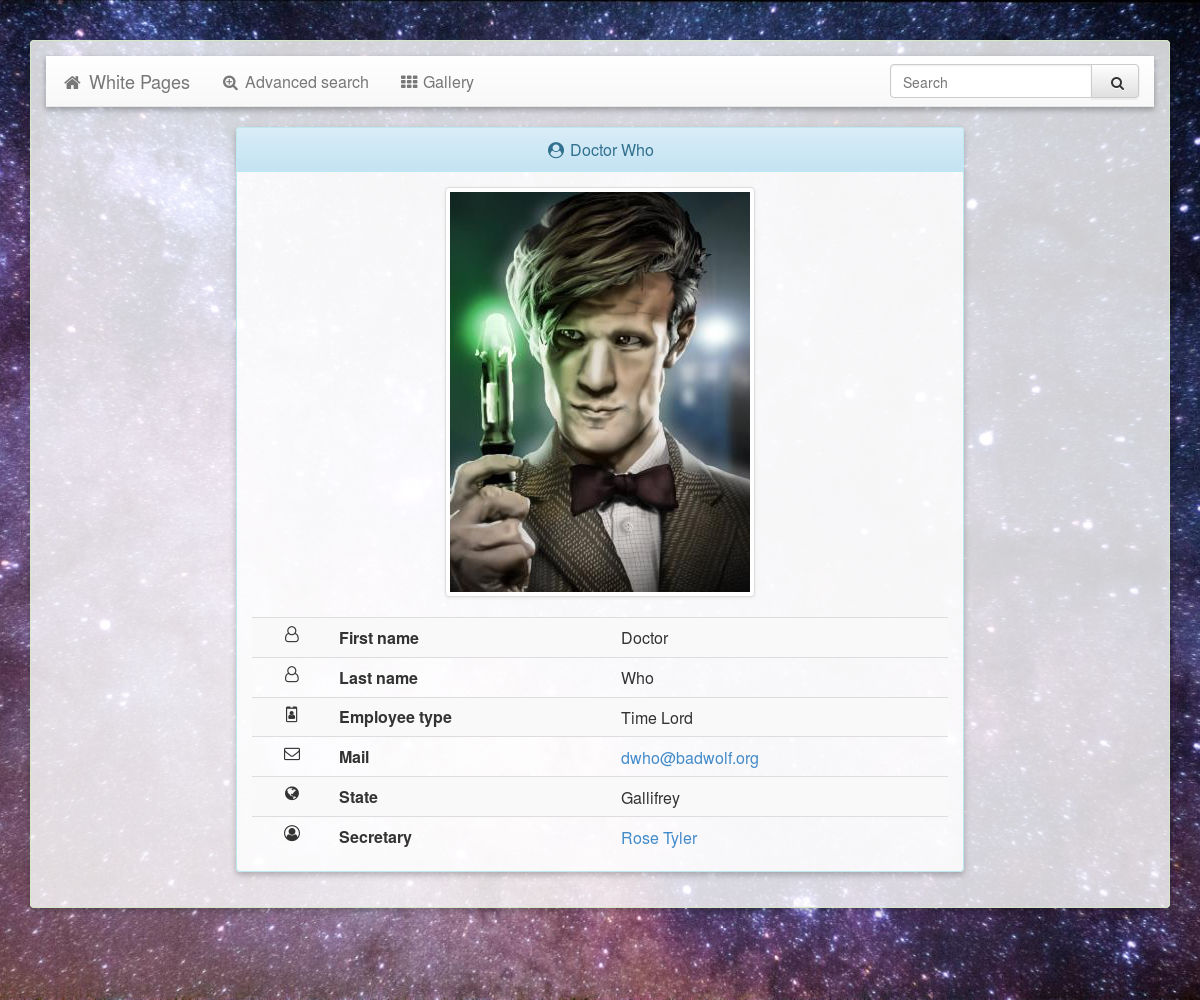Click the envelope icon in the Mail row
Viewport: 1200px width, 1000px height.
coord(292,754)
